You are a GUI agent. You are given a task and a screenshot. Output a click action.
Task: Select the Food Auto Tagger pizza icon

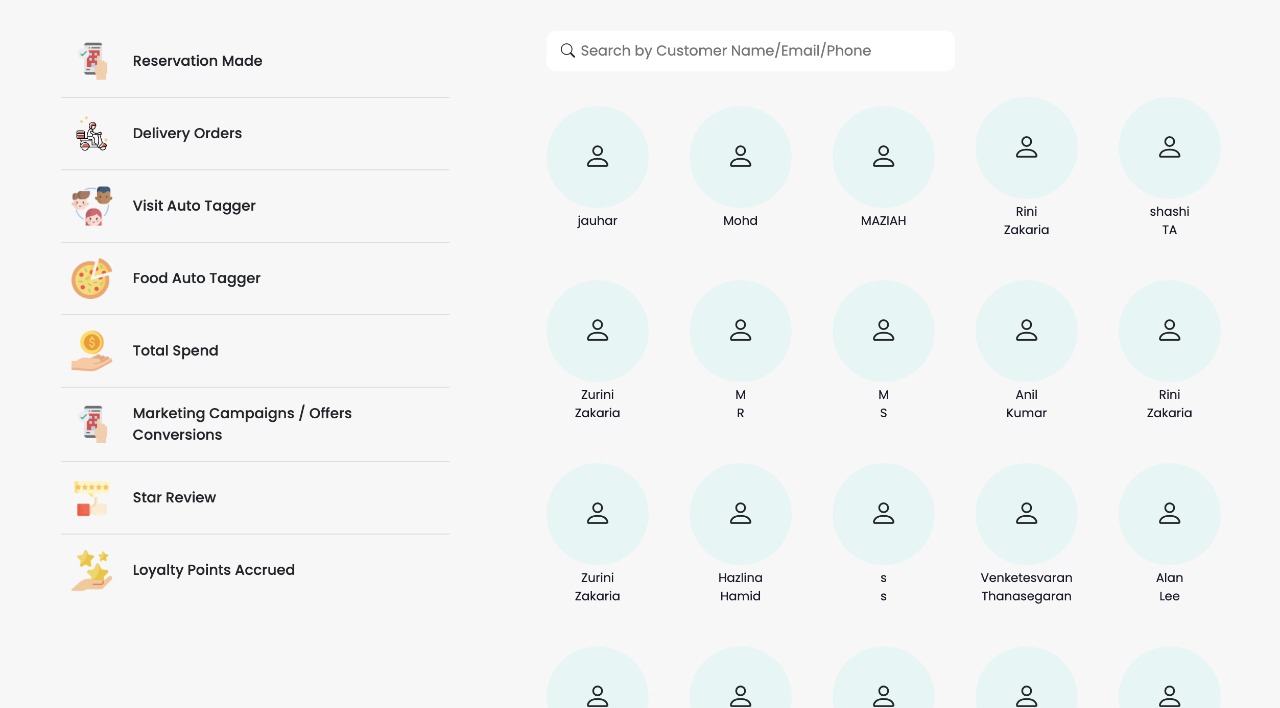(91, 279)
